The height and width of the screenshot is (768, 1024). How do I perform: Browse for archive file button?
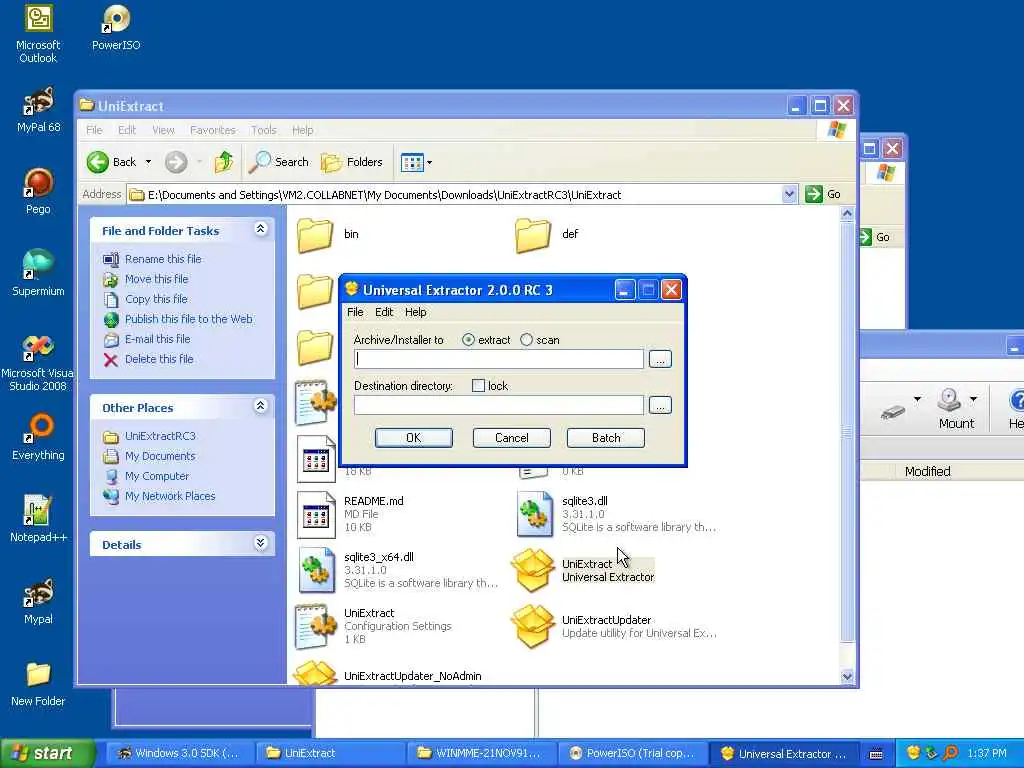coord(660,359)
